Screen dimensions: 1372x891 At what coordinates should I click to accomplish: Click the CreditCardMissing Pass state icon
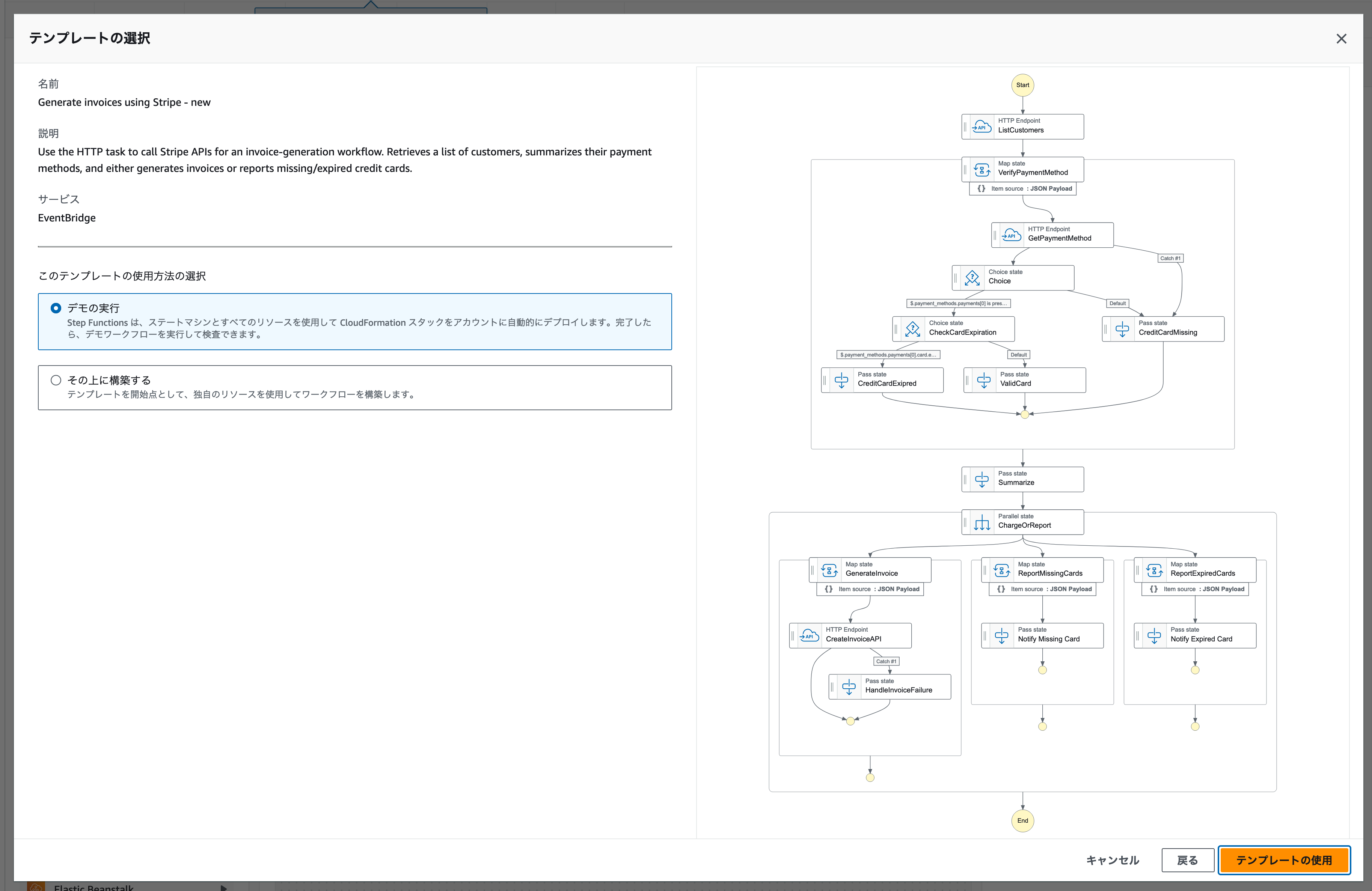(1122, 329)
